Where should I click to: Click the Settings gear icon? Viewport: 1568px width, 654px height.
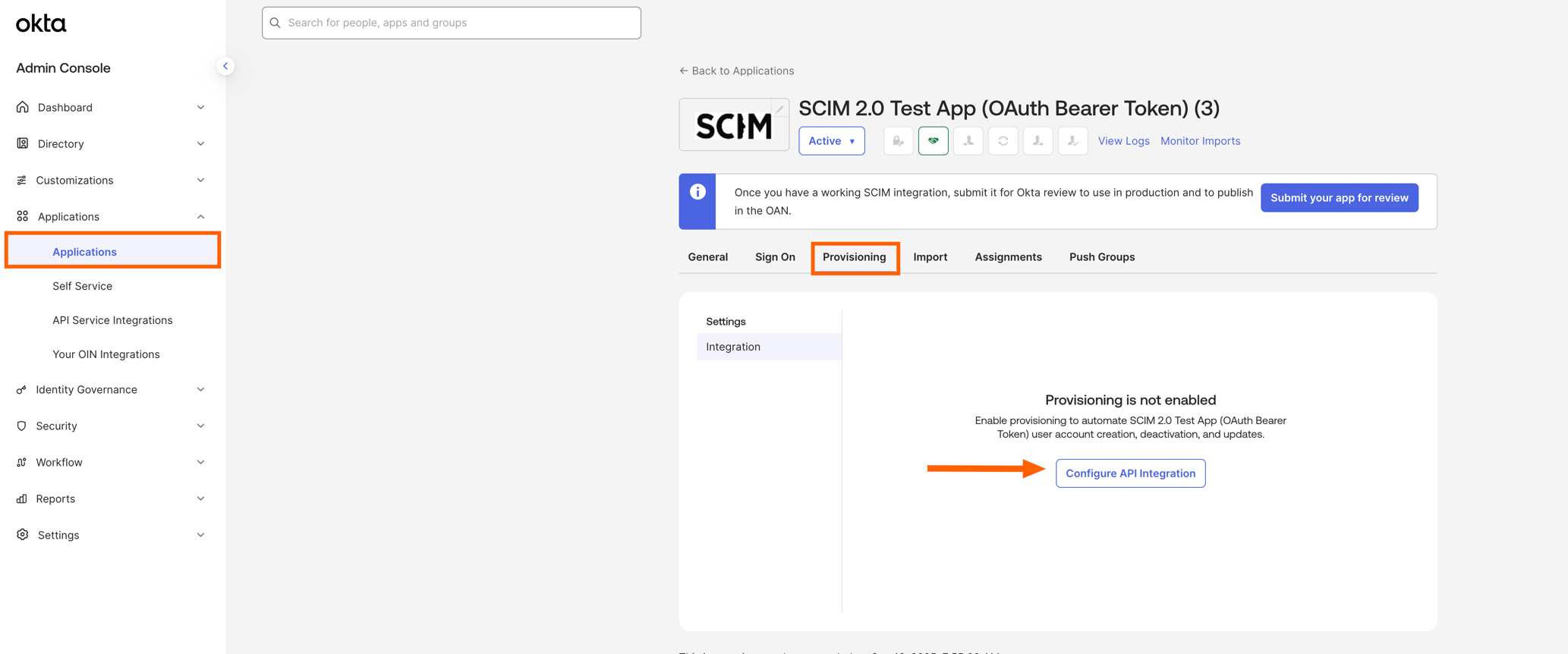click(x=23, y=535)
